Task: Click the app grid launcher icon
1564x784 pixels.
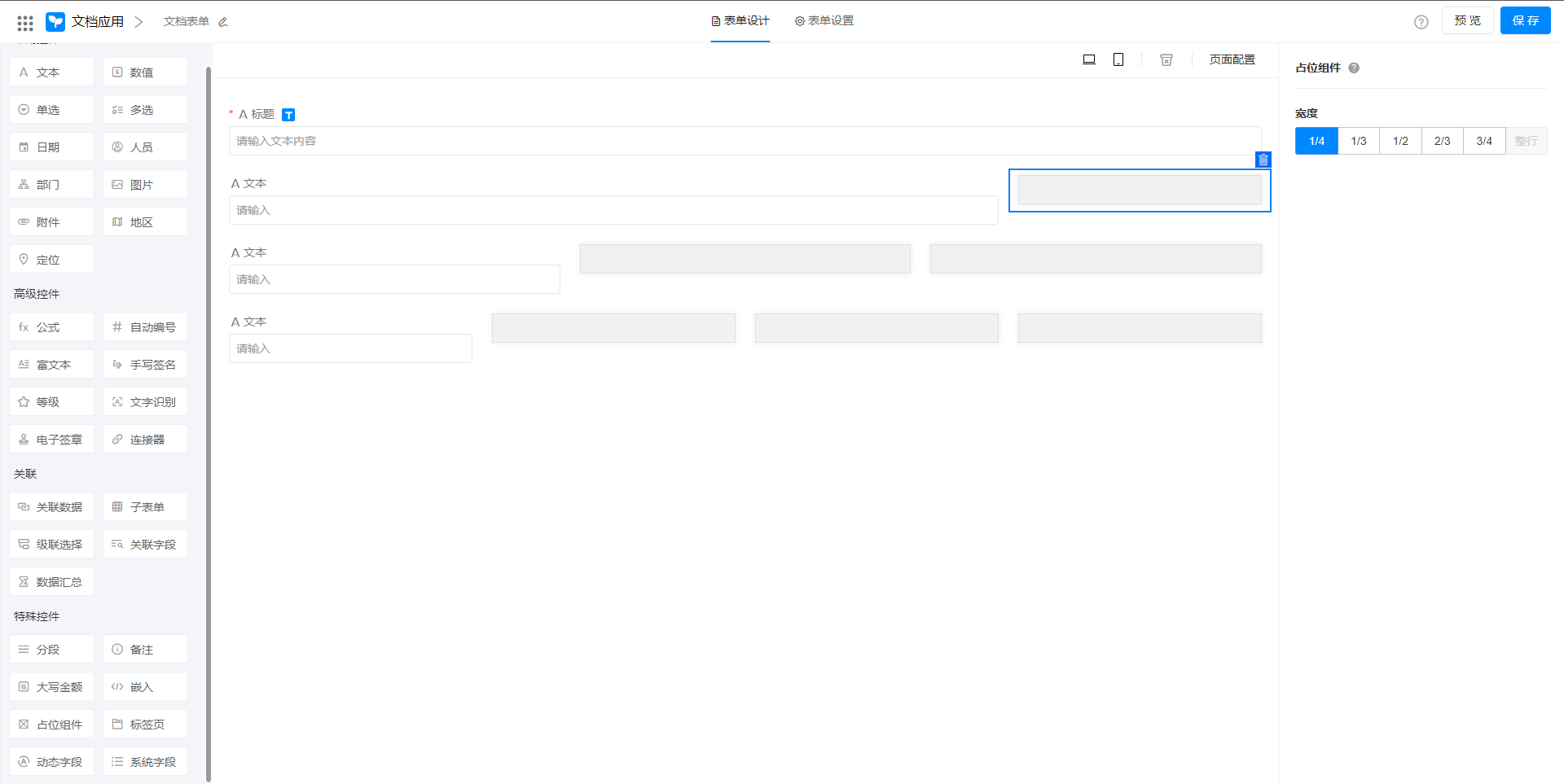Action: [x=25, y=22]
